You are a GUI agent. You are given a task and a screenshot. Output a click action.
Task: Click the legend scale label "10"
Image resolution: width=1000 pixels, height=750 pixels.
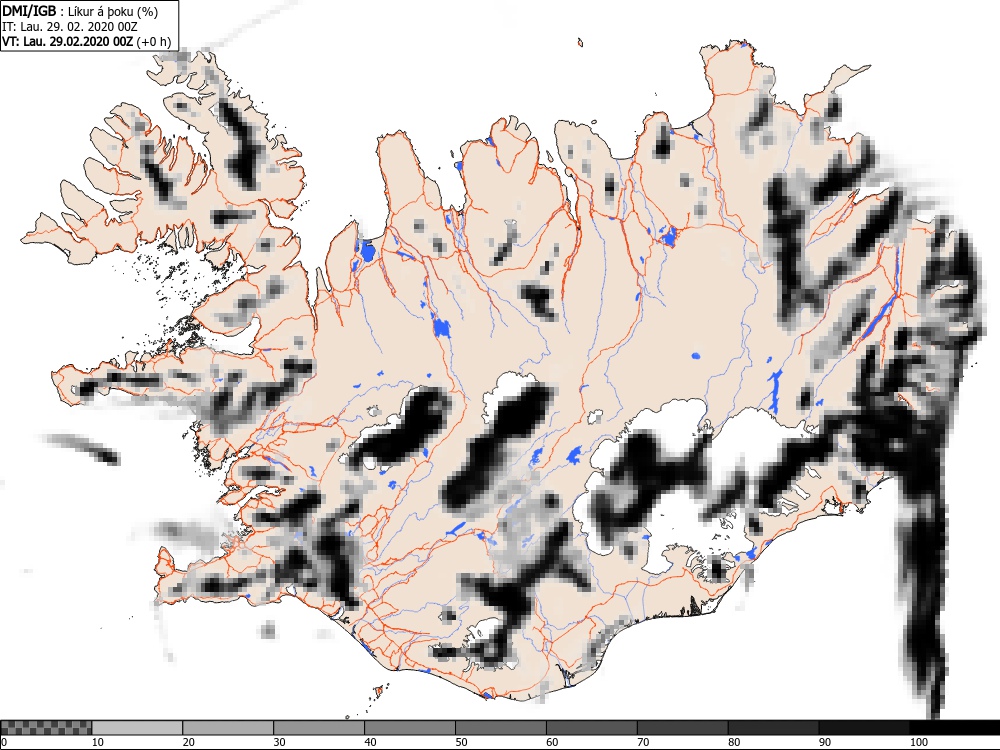(98, 742)
